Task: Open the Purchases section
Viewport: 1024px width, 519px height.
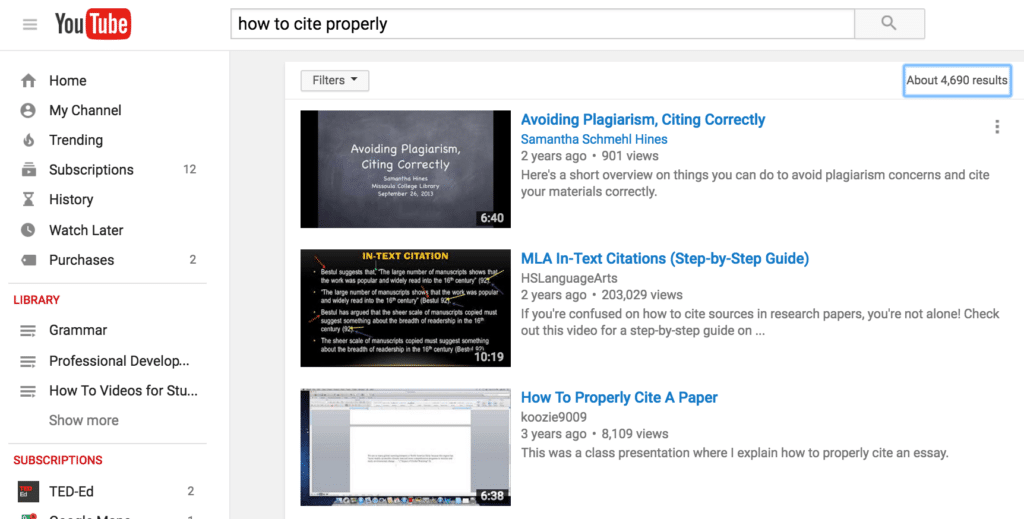Action: coord(81,260)
